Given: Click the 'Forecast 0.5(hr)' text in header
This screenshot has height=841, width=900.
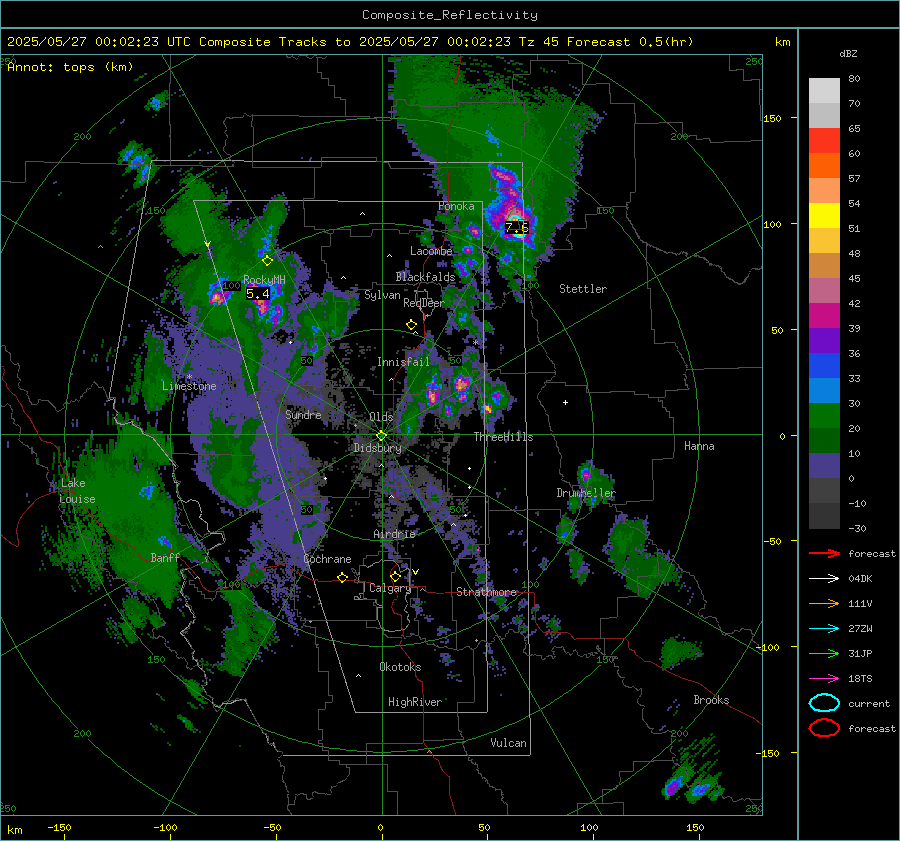Looking at the screenshot, I should 630,42.
